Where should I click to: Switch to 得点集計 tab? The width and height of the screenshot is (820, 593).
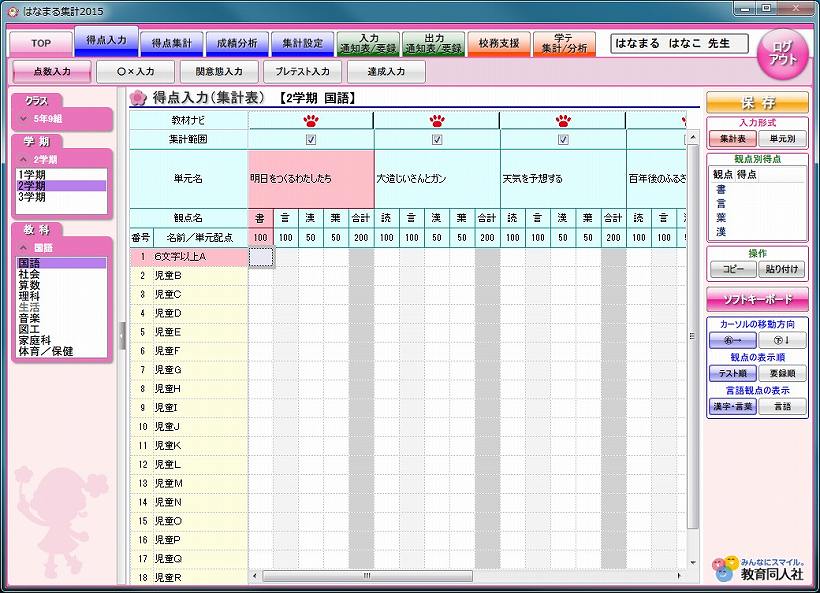[172, 43]
